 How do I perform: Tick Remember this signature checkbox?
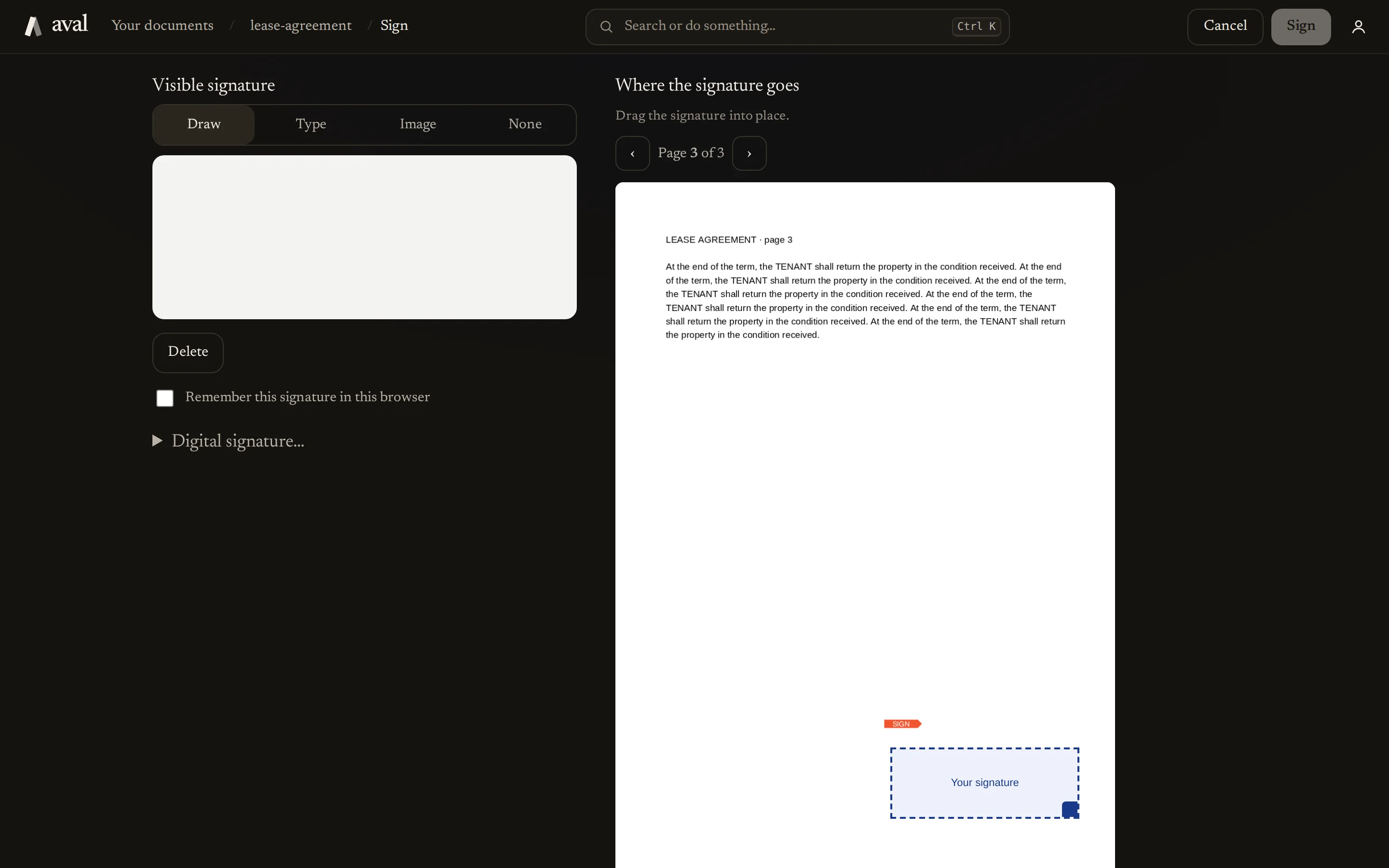tap(165, 398)
